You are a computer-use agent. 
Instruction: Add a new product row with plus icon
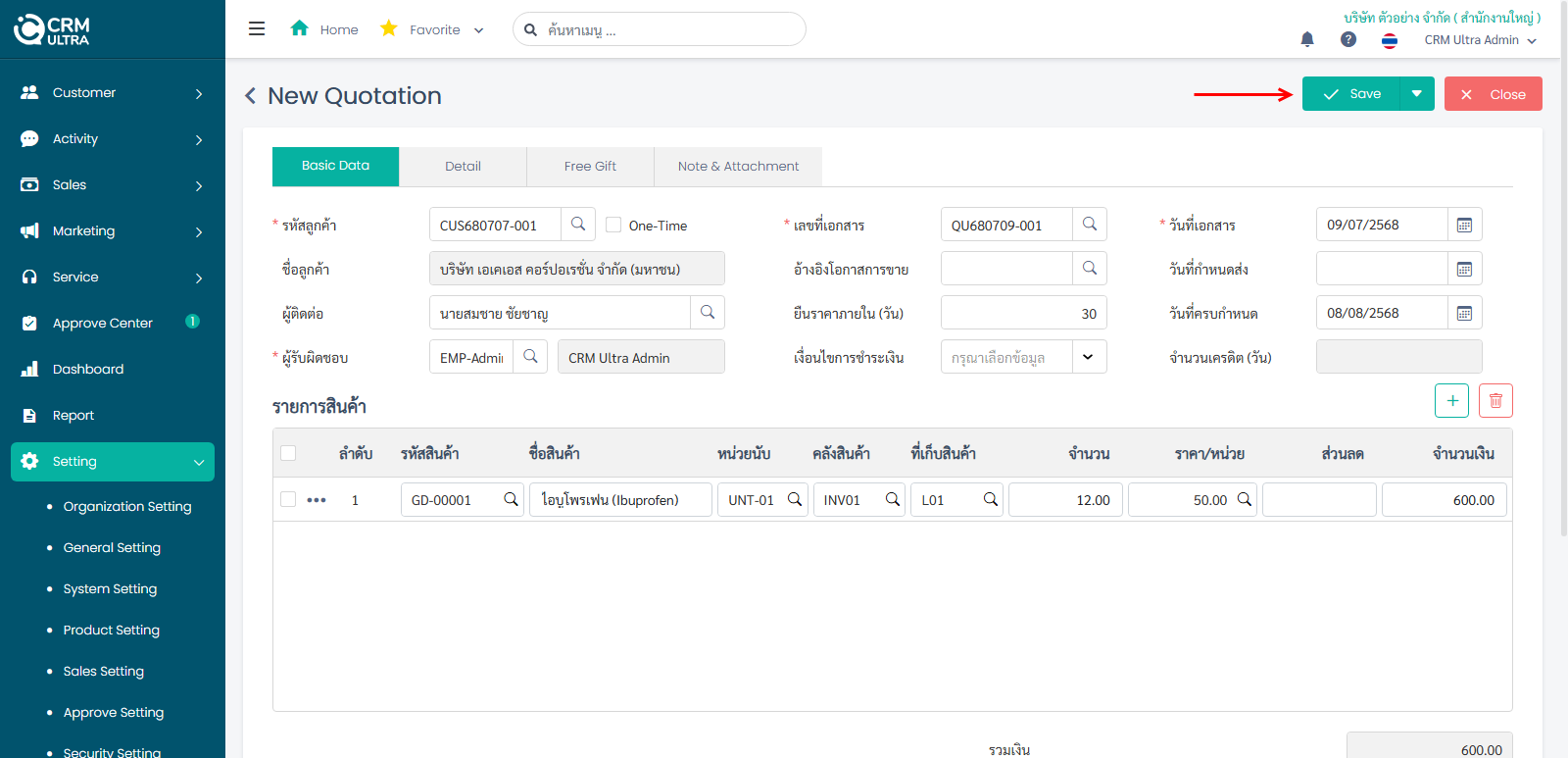click(x=1451, y=400)
